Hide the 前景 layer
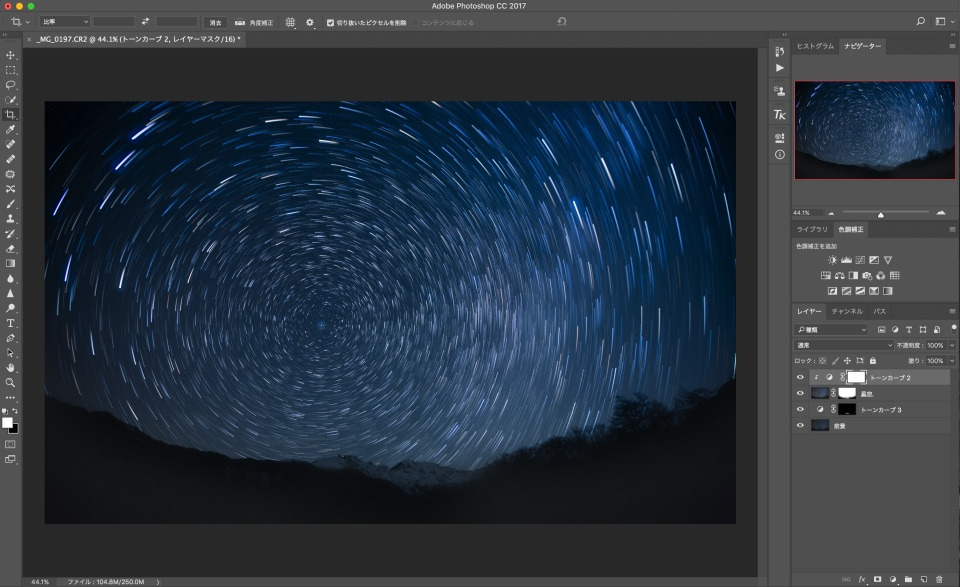960x587 pixels. [x=800, y=425]
